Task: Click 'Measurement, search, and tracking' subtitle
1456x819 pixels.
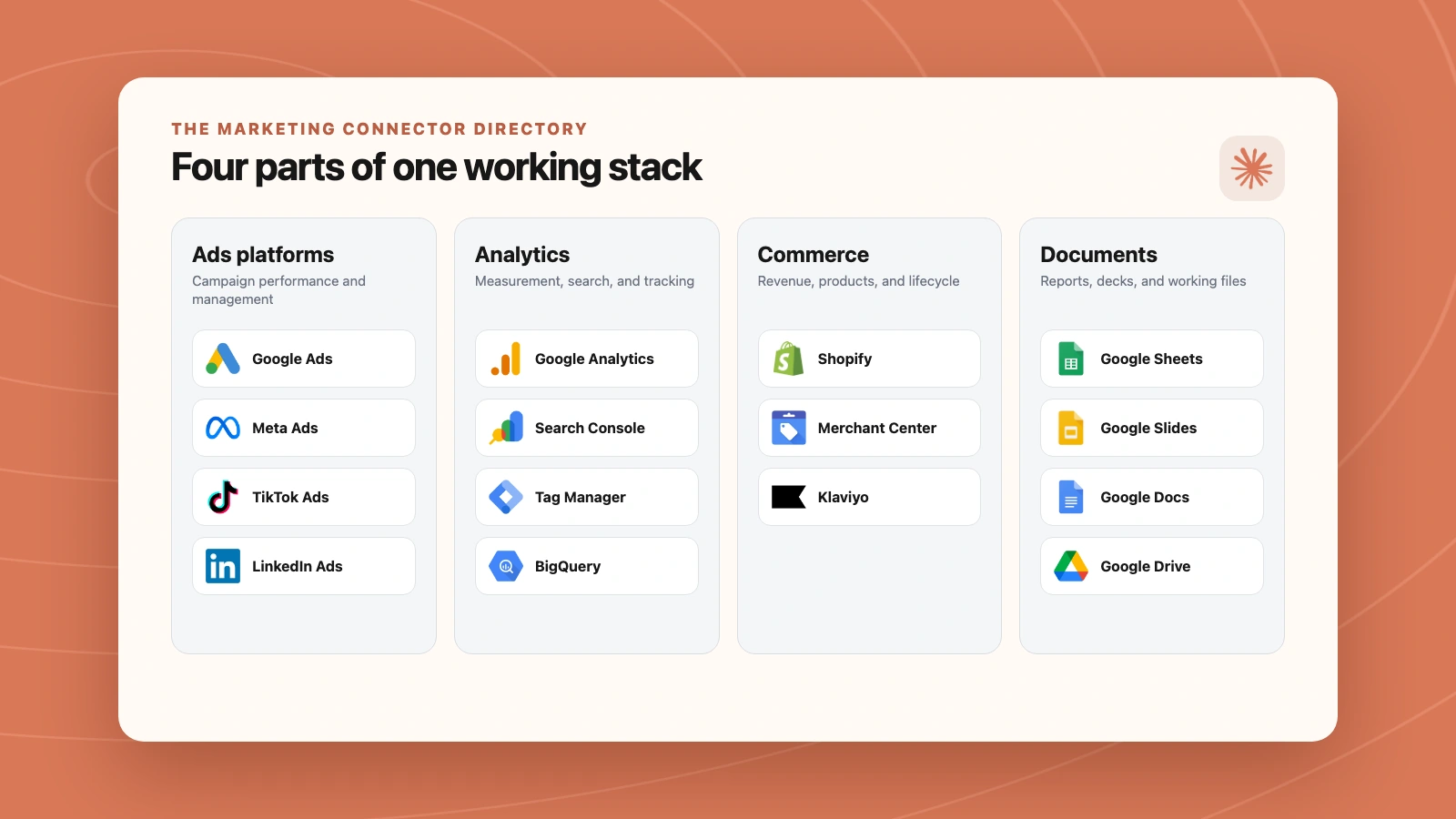Action: point(584,281)
